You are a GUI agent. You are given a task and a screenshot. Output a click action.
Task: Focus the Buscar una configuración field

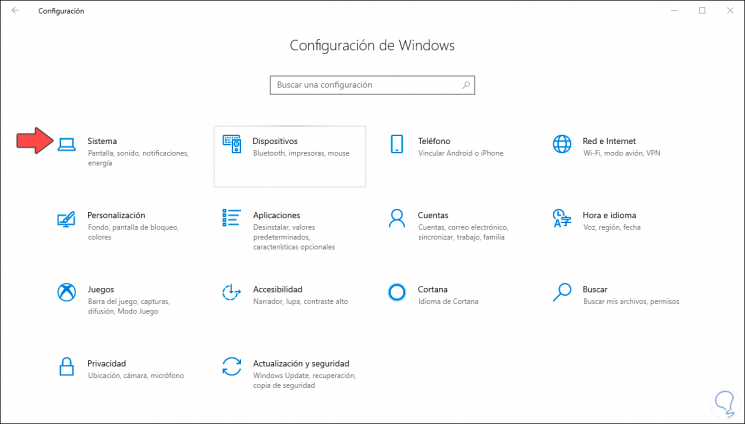coord(365,85)
